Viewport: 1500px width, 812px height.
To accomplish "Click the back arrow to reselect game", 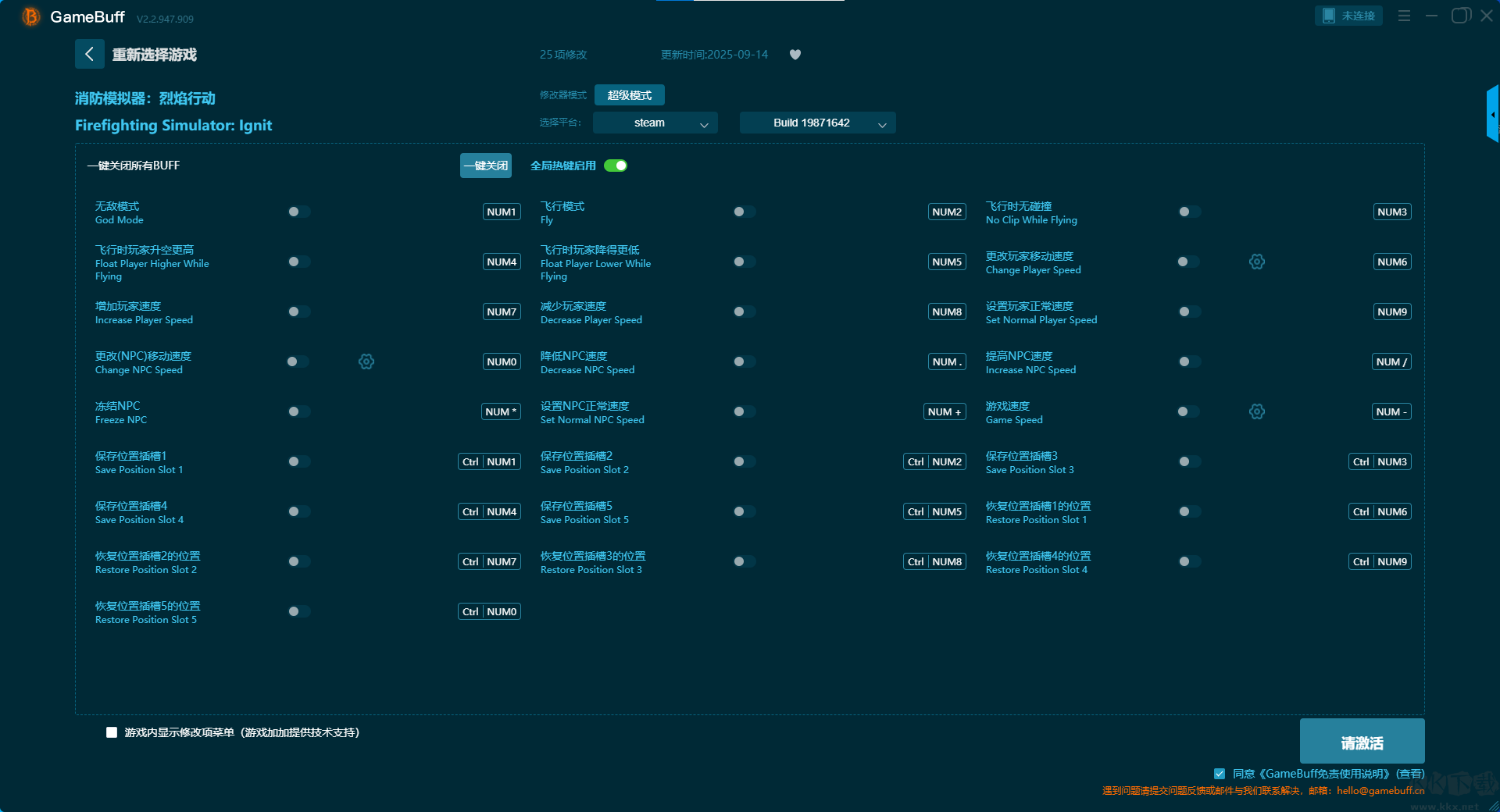I will tap(89, 54).
